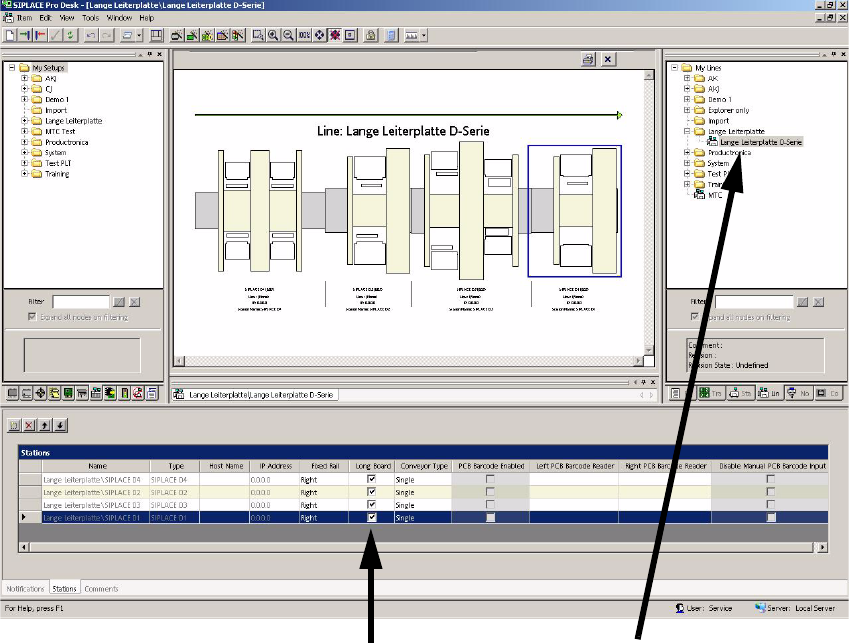Image resolution: width=849 pixels, height=643 pixels.
Task: Click the Undo toolbar icon
Action: (91, 36)
